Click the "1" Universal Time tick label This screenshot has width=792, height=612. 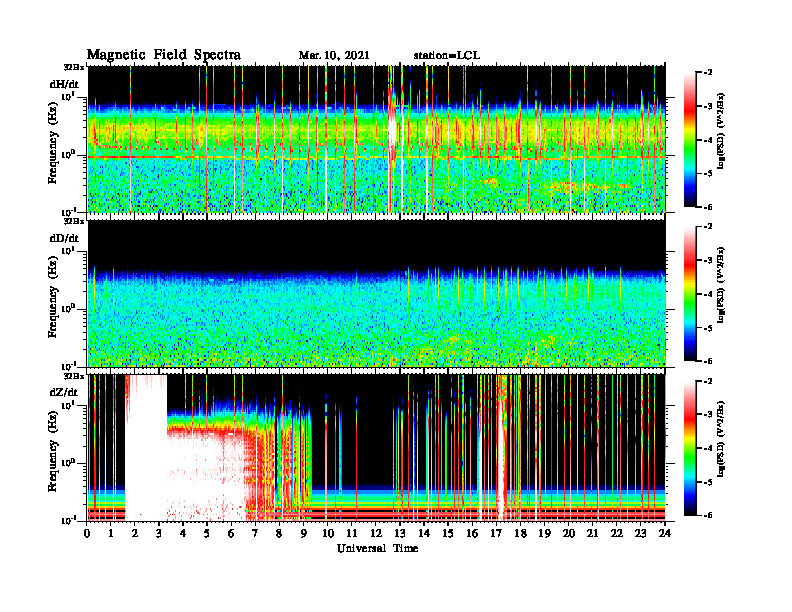click(x=111, y=533)
